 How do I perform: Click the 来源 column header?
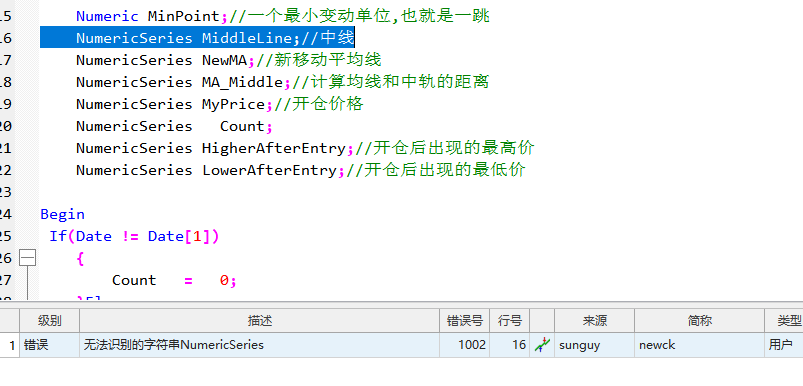594,321
